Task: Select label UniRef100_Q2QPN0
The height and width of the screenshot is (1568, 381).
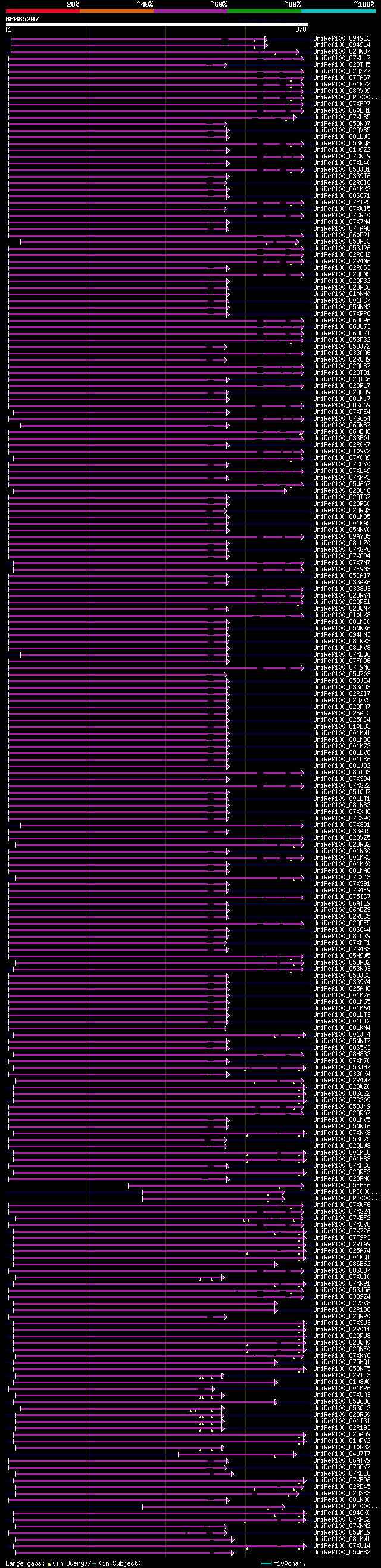Action: [342, 1178]
